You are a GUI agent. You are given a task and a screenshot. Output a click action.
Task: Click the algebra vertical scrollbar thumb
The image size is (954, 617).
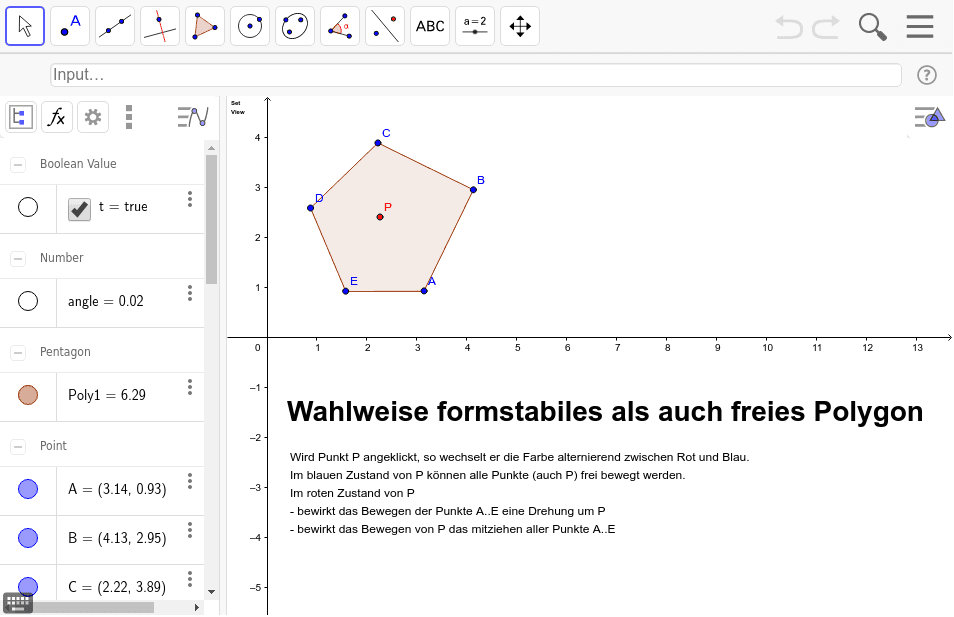pyautogui.click(x=211, y=219)
